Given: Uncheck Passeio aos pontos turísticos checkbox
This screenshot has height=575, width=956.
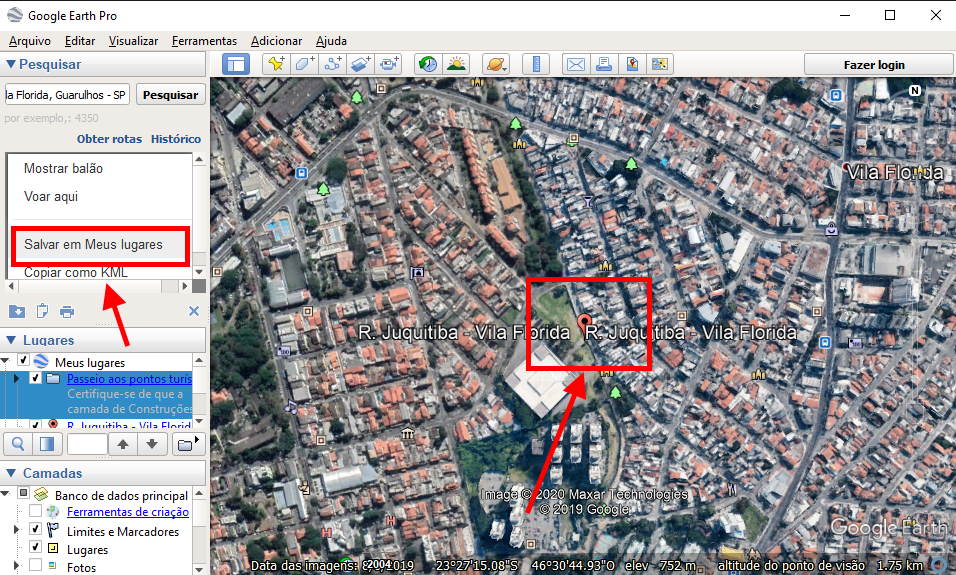Looking at the screenshot, I should pos(35,378).
